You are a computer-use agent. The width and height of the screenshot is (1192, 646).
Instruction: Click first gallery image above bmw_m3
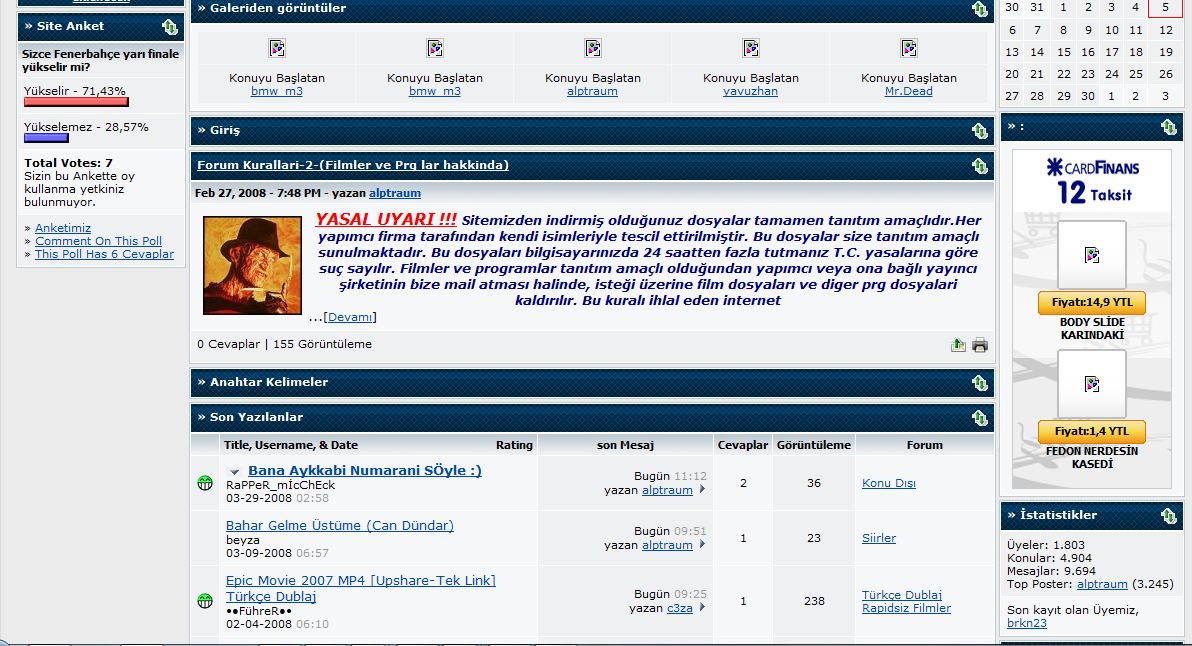277,48
